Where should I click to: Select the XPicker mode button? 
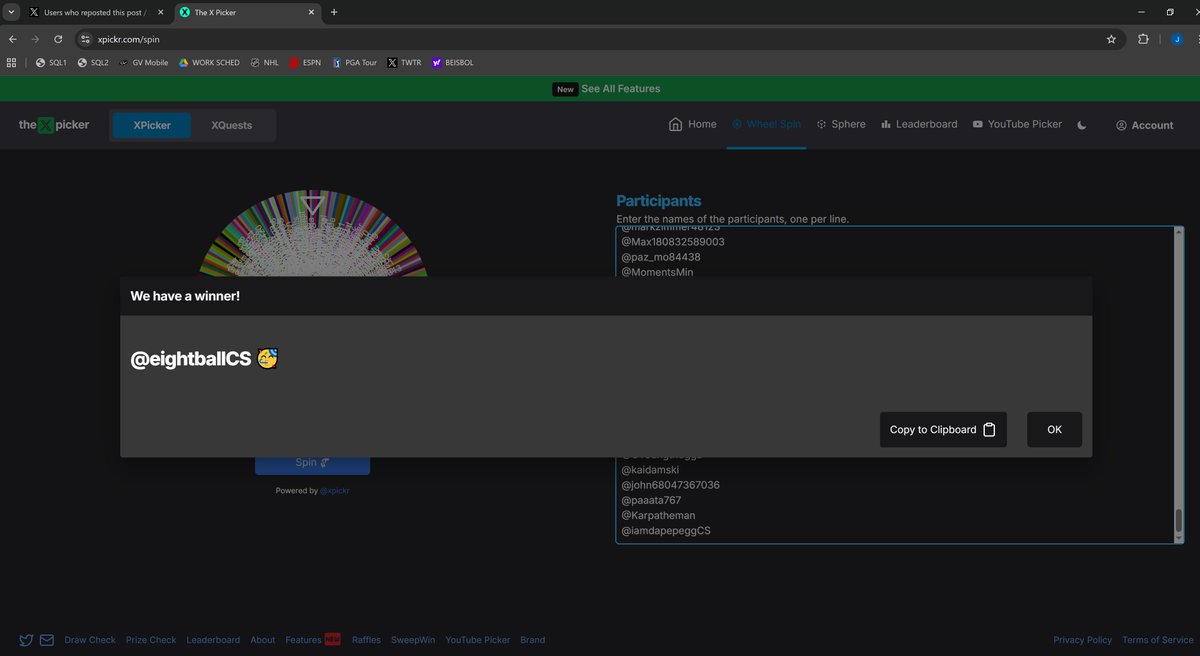[x=152, y=125]
